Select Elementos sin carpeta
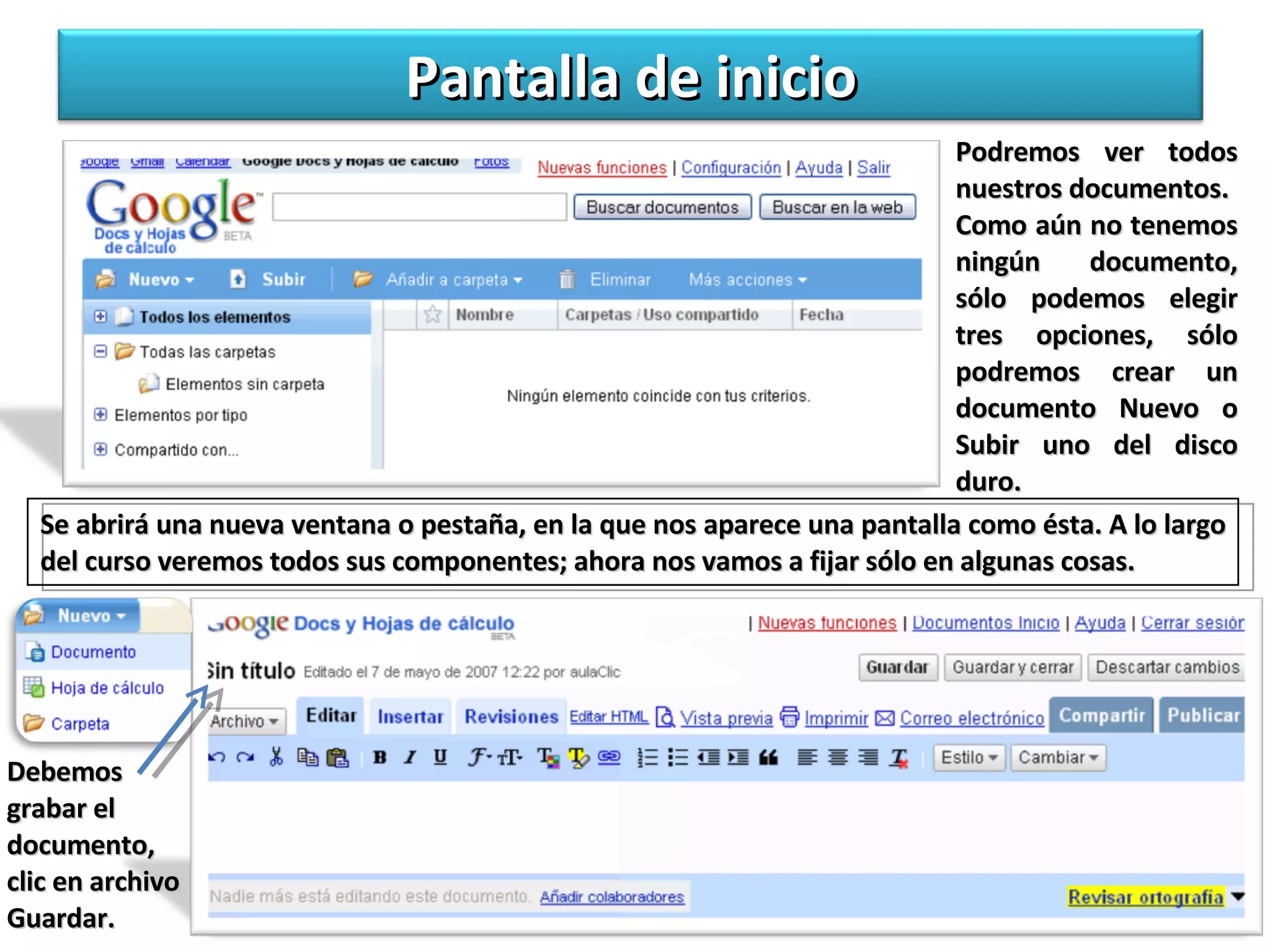 pos(232,384)
